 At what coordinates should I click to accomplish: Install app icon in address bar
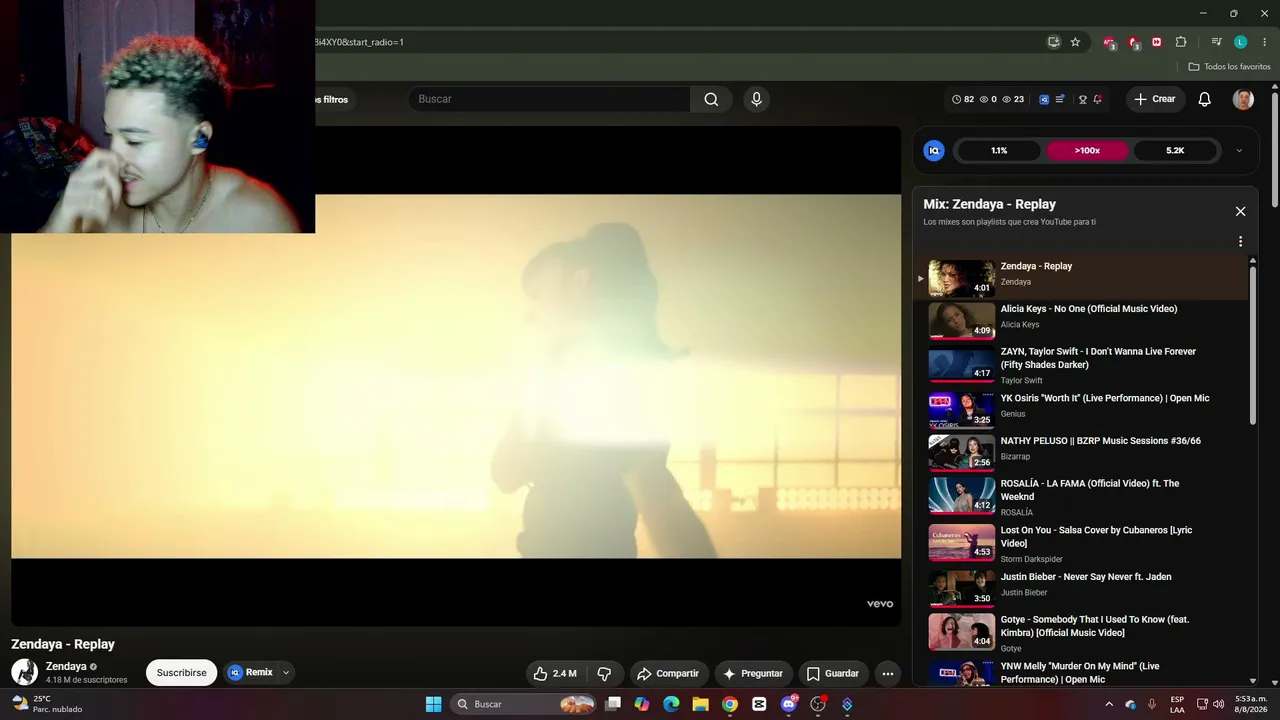click(1054, 42)
